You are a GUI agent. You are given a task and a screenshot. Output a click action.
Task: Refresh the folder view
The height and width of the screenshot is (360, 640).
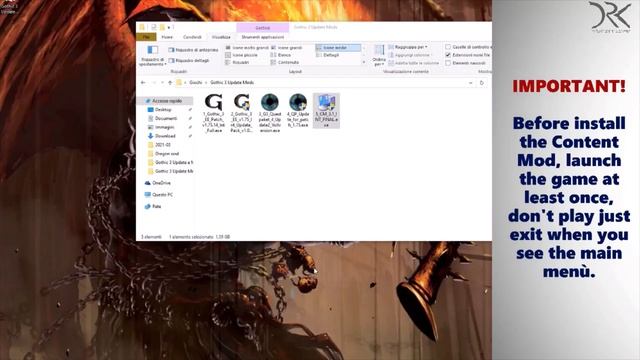point(482,83)
